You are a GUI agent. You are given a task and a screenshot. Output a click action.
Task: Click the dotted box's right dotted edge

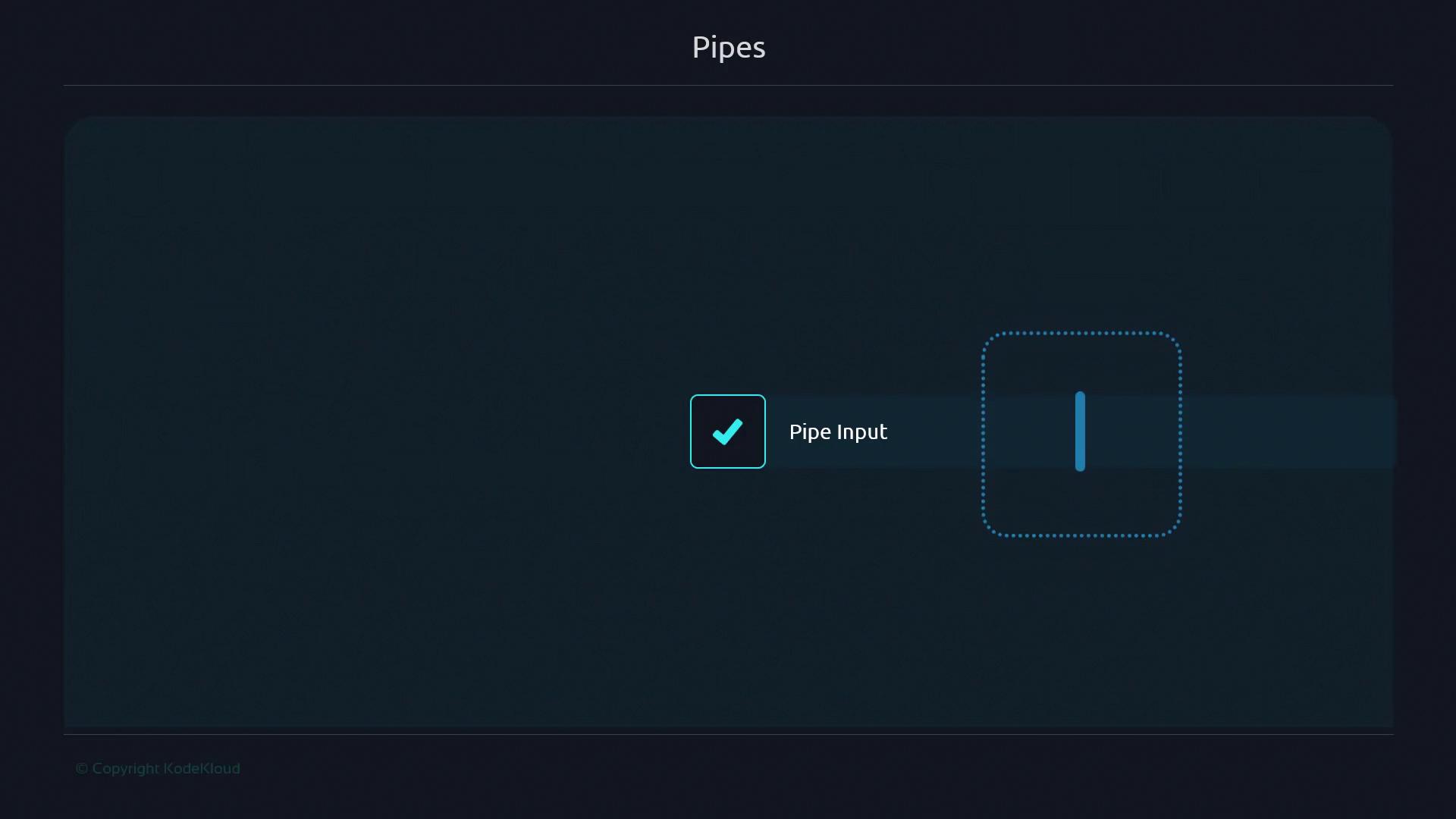(1180, 434)
